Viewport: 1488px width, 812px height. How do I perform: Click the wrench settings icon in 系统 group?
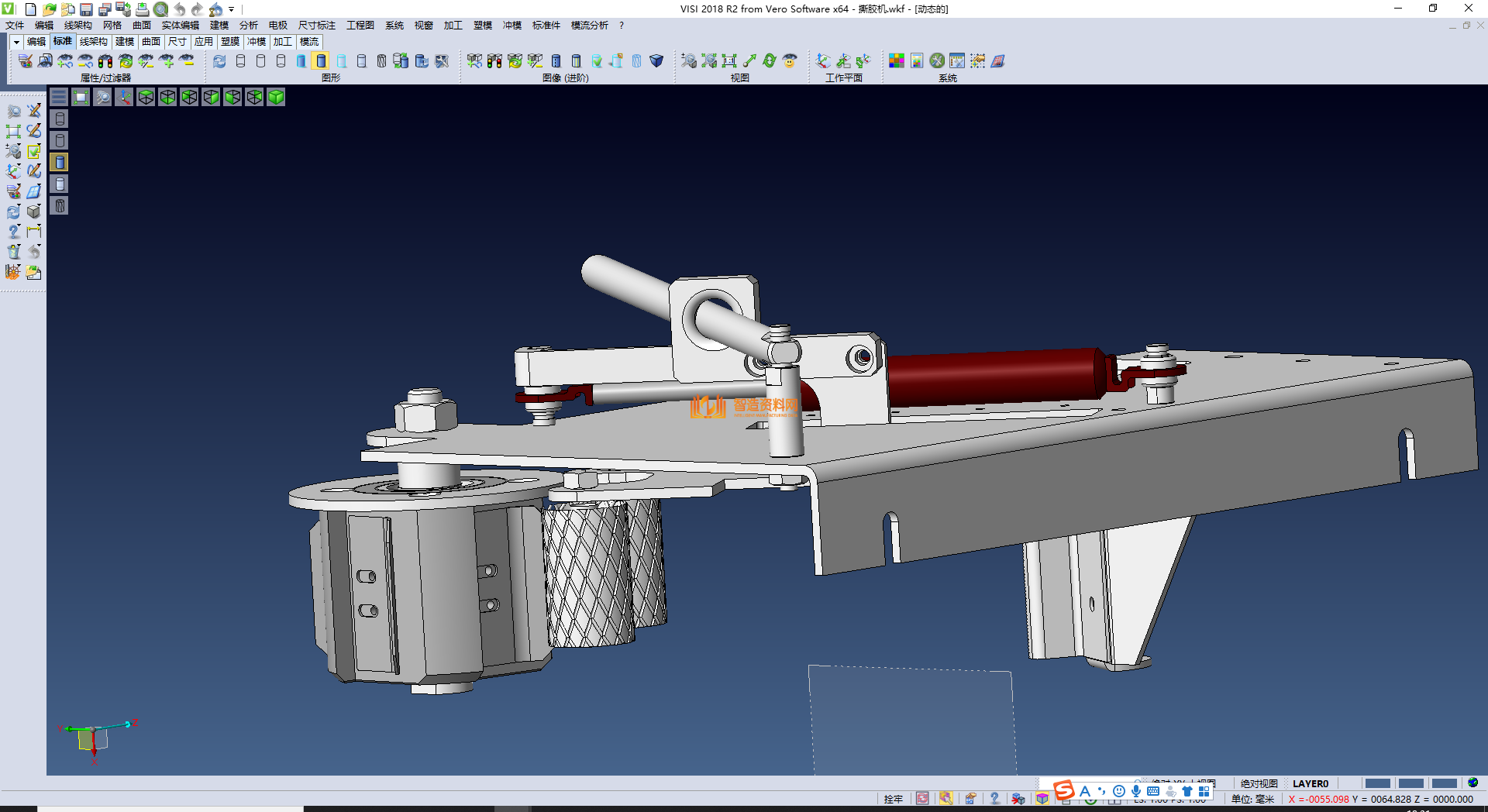[x=937, y=61]
